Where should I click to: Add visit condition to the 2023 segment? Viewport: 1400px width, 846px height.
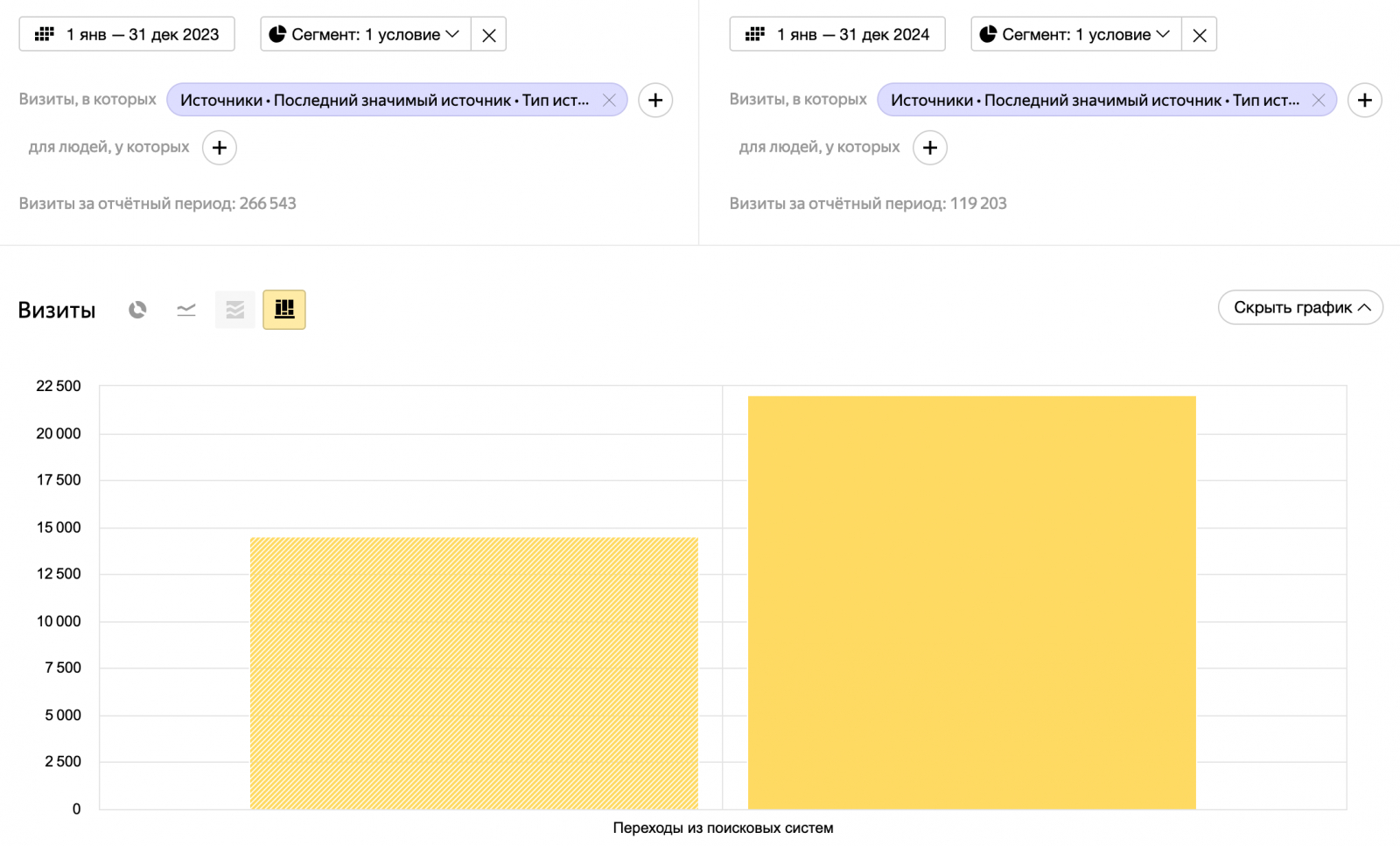(x=655, y=101)
